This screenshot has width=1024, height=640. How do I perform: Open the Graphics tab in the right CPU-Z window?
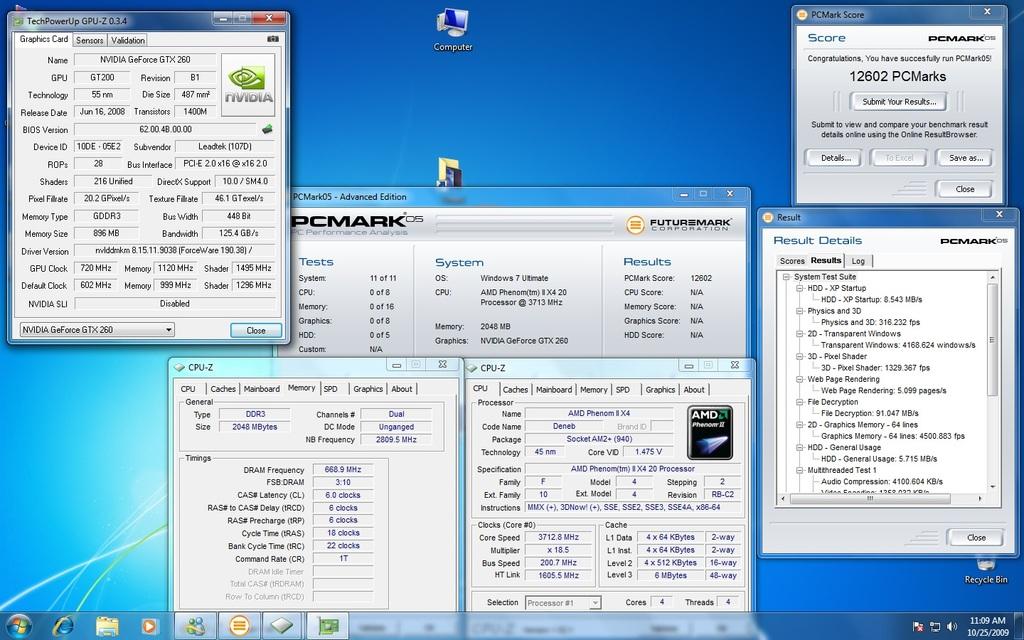coord(660,389)
